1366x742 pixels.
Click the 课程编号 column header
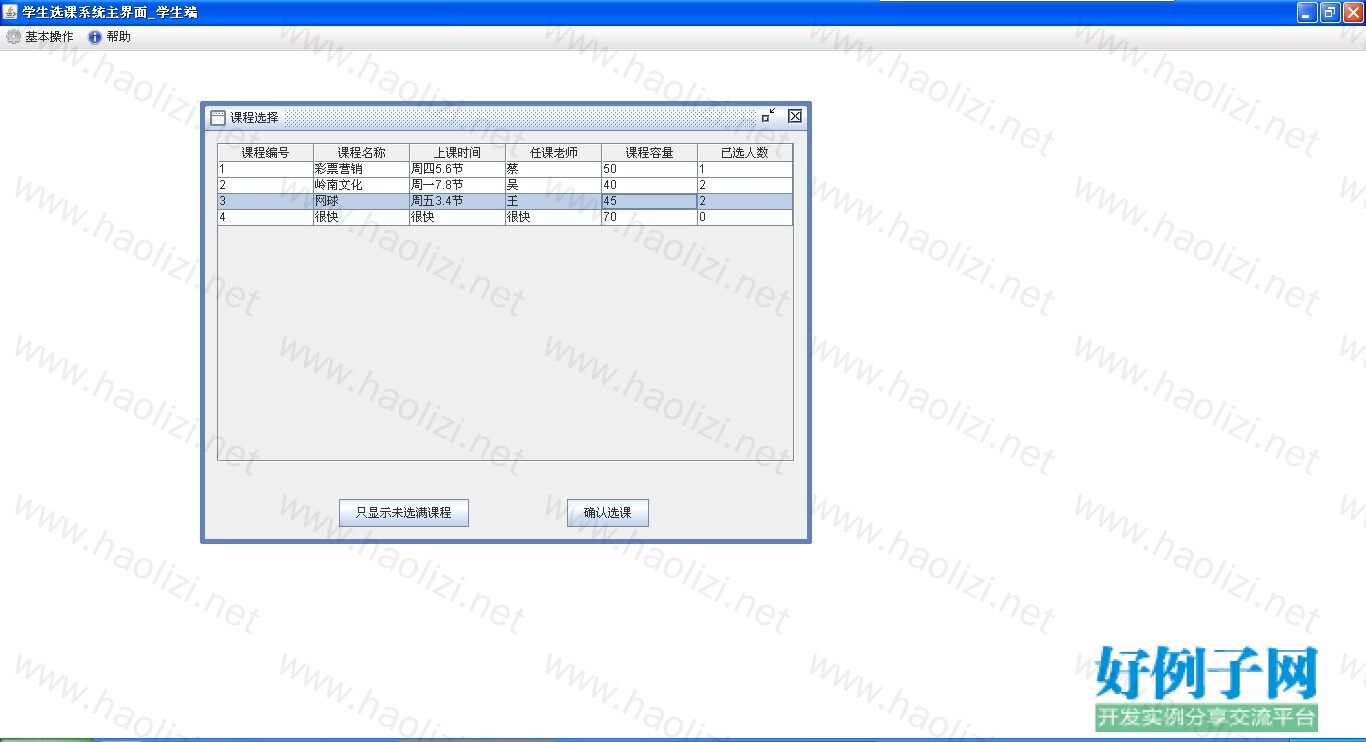pos(265,153)
